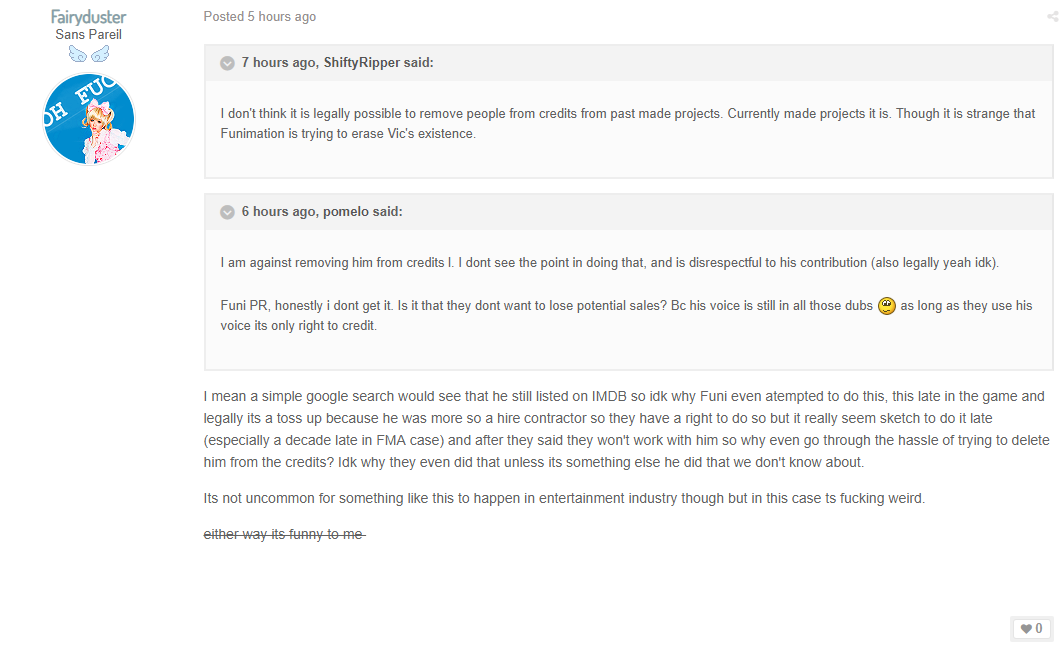The height and width of the screenshot is (652, 1061).
Task: Collapse the ShiftyRipper quote block
Action: tap(227, 63)
